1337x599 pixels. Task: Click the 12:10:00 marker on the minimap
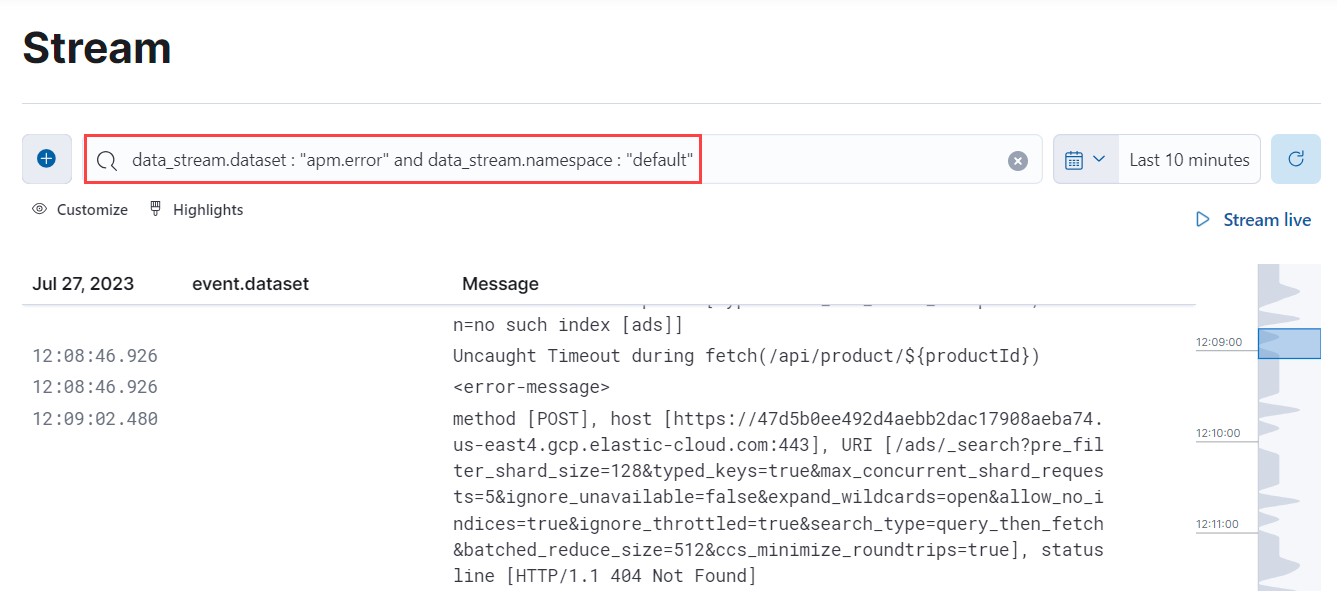point(1225,432)
